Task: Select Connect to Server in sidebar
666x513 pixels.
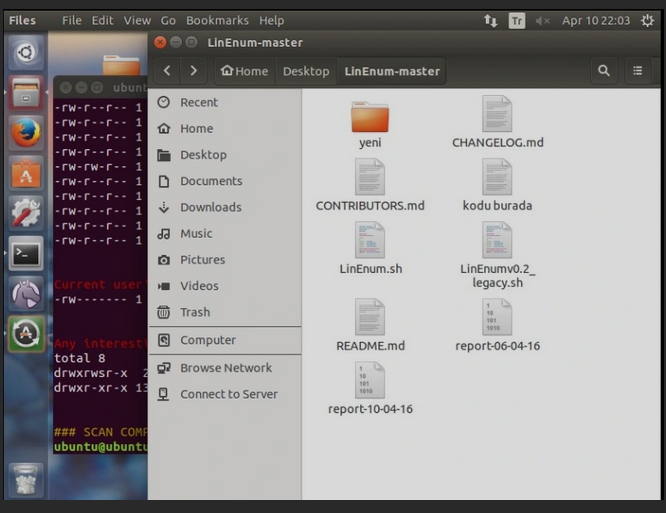Action: click(x=225, y=394)
